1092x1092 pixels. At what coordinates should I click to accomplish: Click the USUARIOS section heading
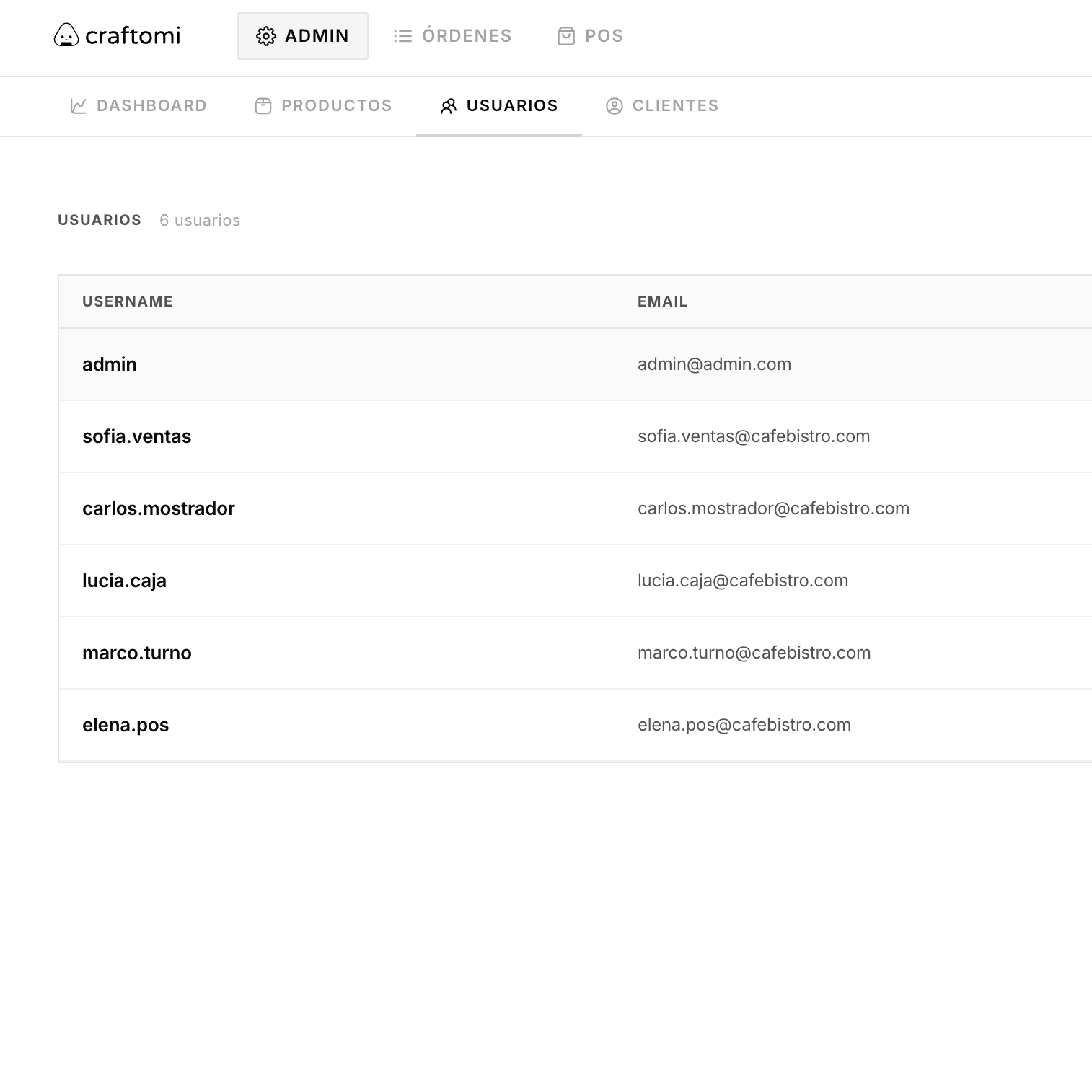[100, 220]
